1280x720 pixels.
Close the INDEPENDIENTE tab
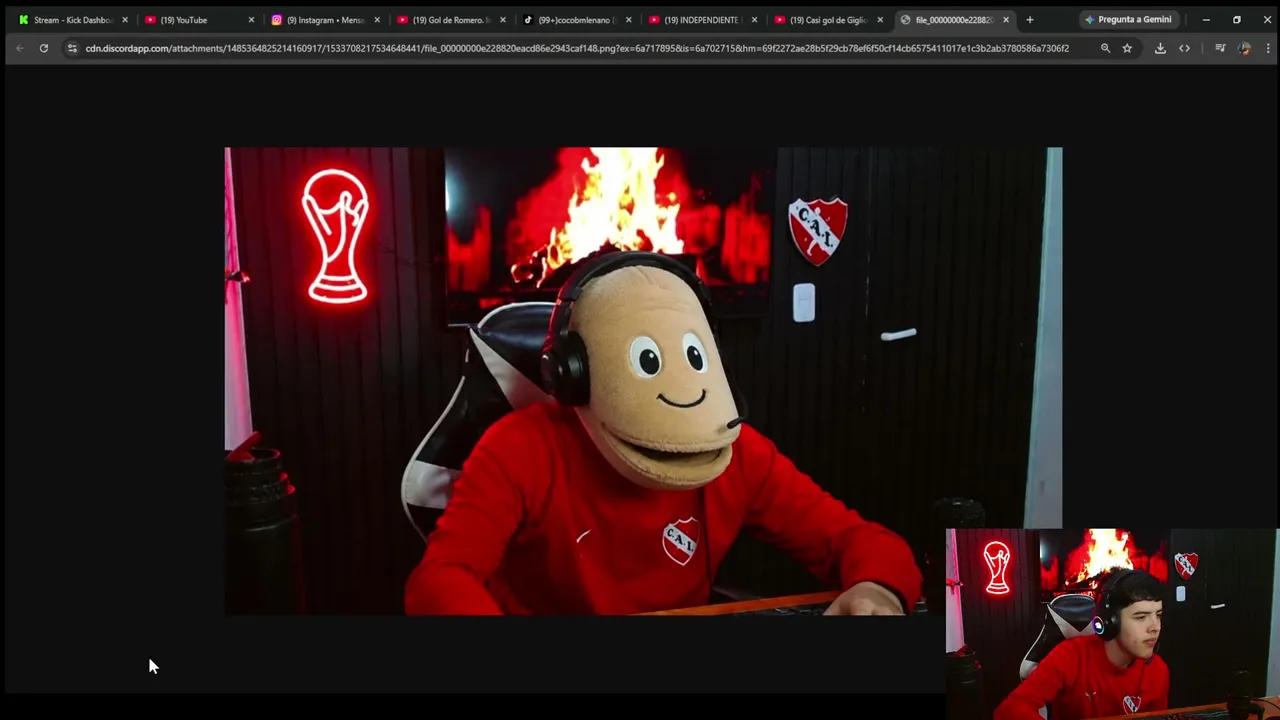pos(755,20)
